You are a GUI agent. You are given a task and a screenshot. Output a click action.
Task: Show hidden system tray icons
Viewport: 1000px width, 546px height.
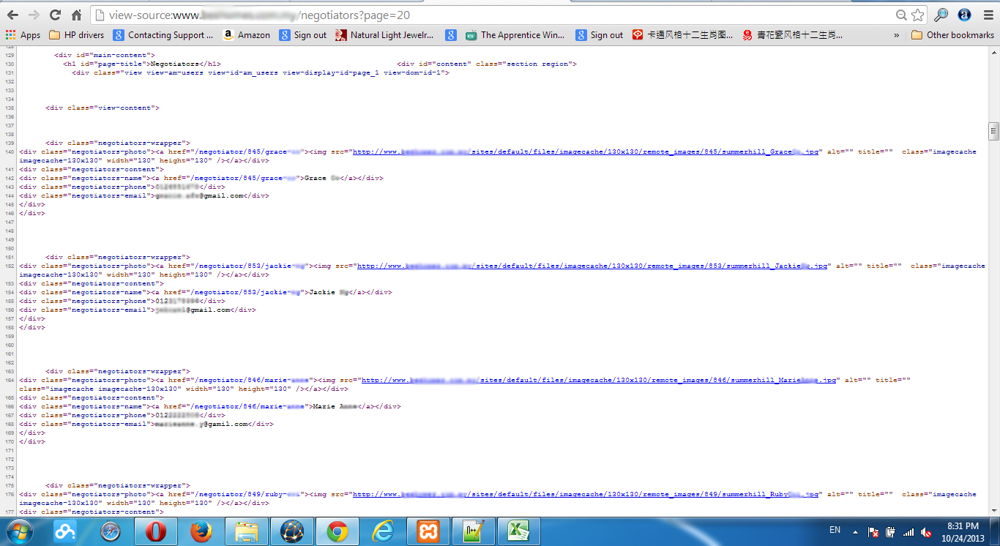point(856,531)
